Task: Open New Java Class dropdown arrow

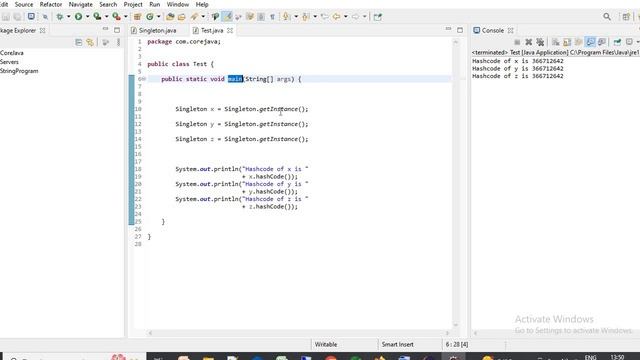Action: (158, 17)
